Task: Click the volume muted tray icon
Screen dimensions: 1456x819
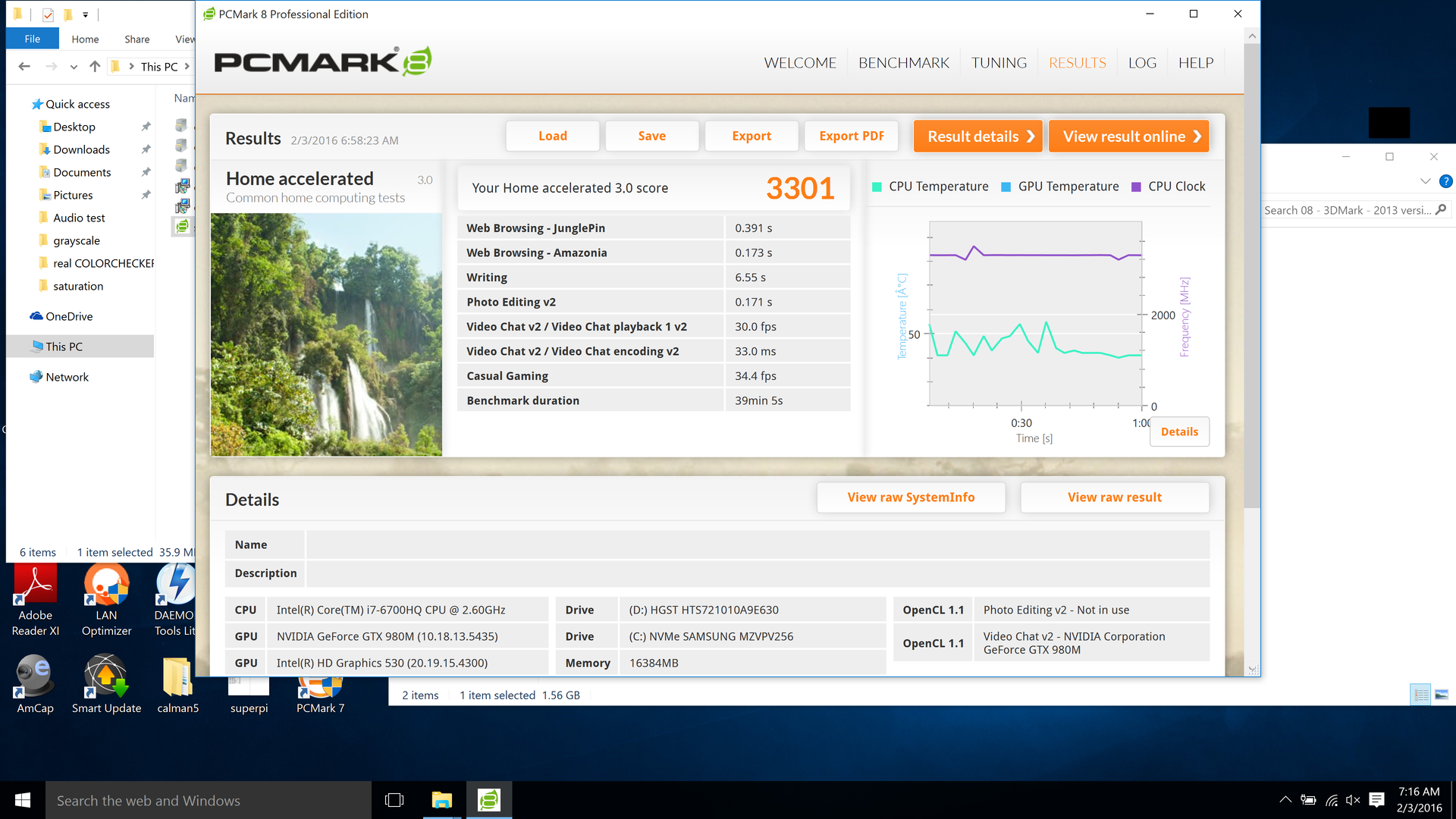Action: coord(1353,800)
